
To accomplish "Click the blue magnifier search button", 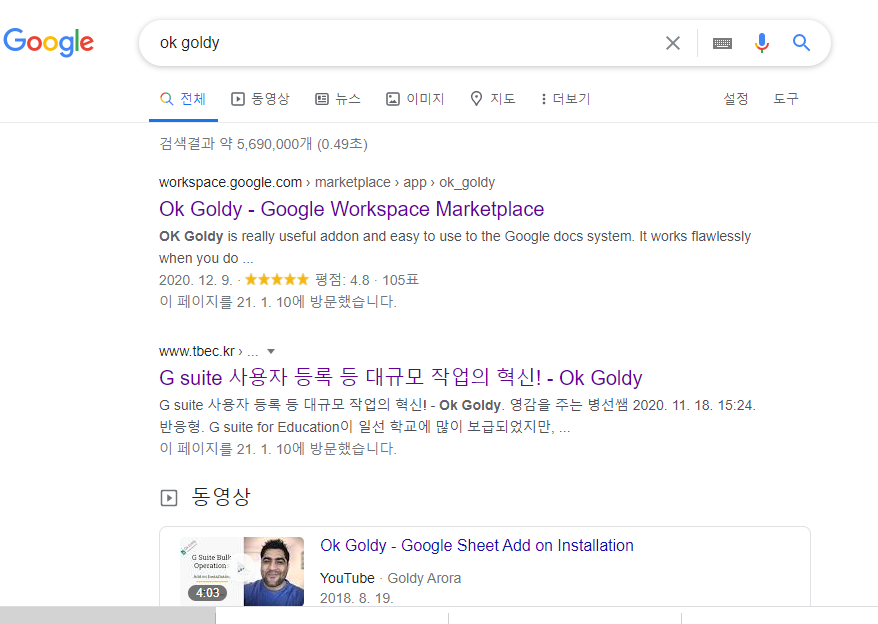I will point(801,43).
